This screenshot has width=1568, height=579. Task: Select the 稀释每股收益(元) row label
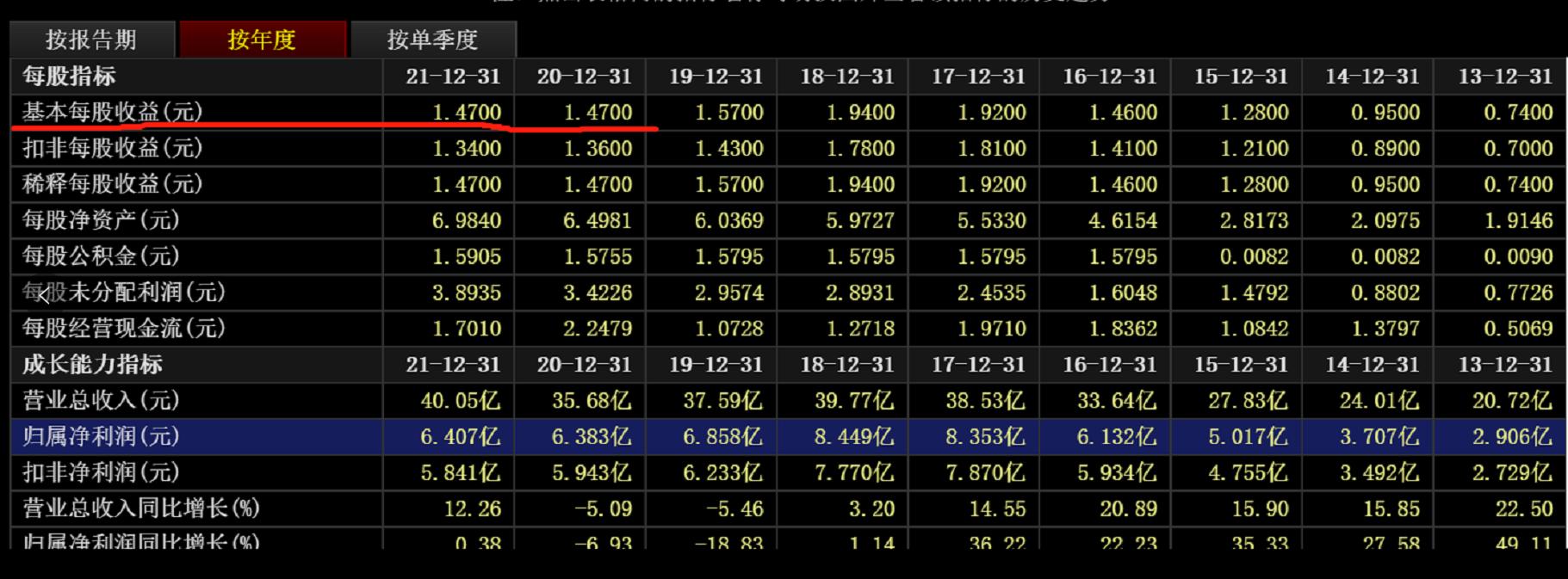113,184
